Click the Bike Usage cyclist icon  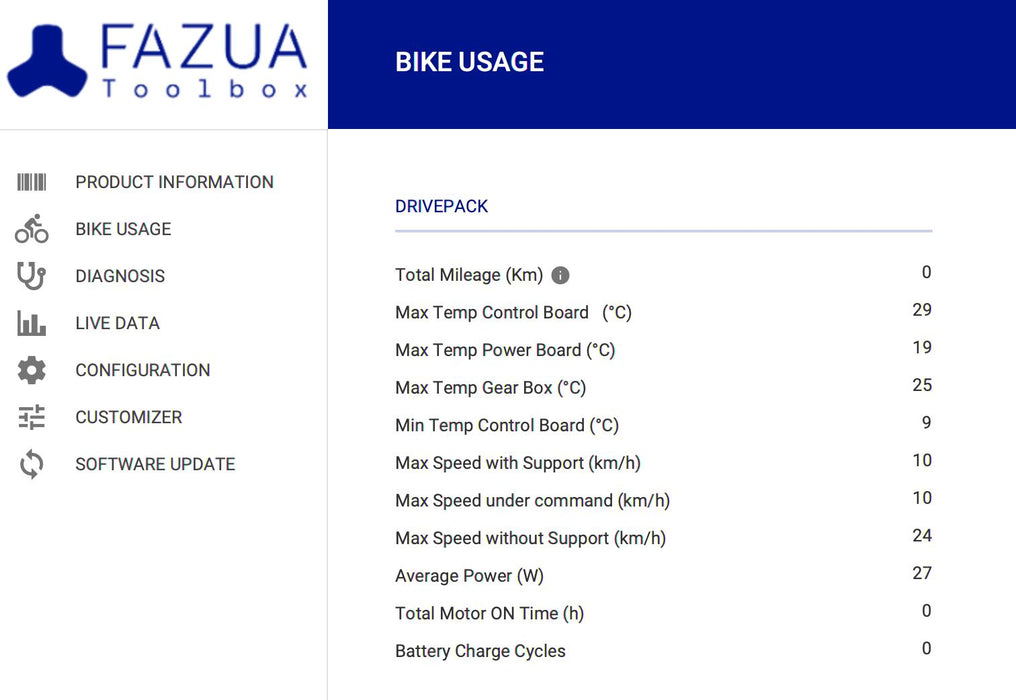(x=31, y=229)
